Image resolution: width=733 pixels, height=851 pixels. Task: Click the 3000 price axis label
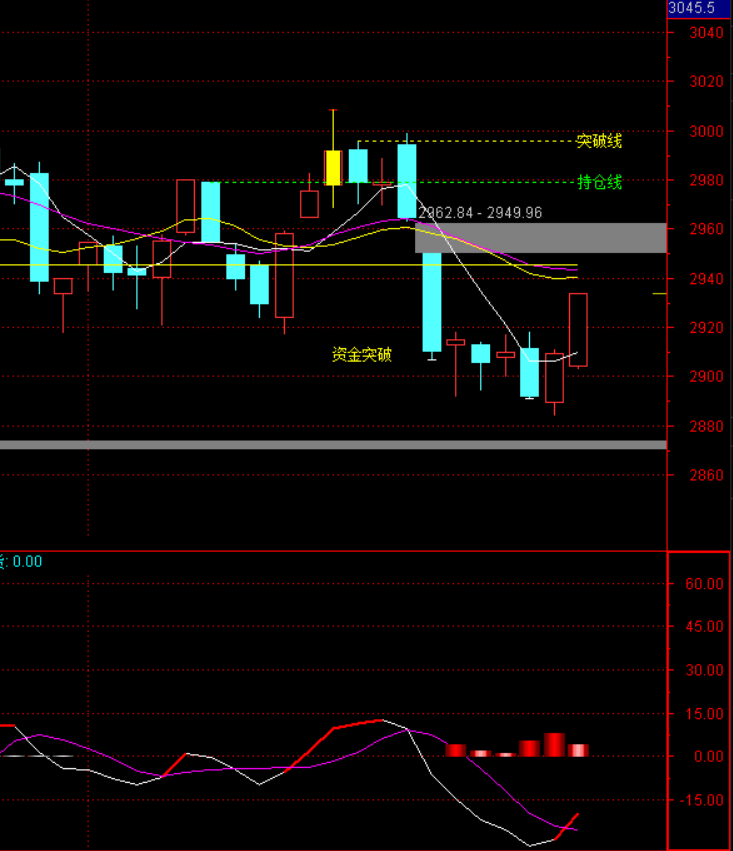pyautogui.click(x=707, y=131)
